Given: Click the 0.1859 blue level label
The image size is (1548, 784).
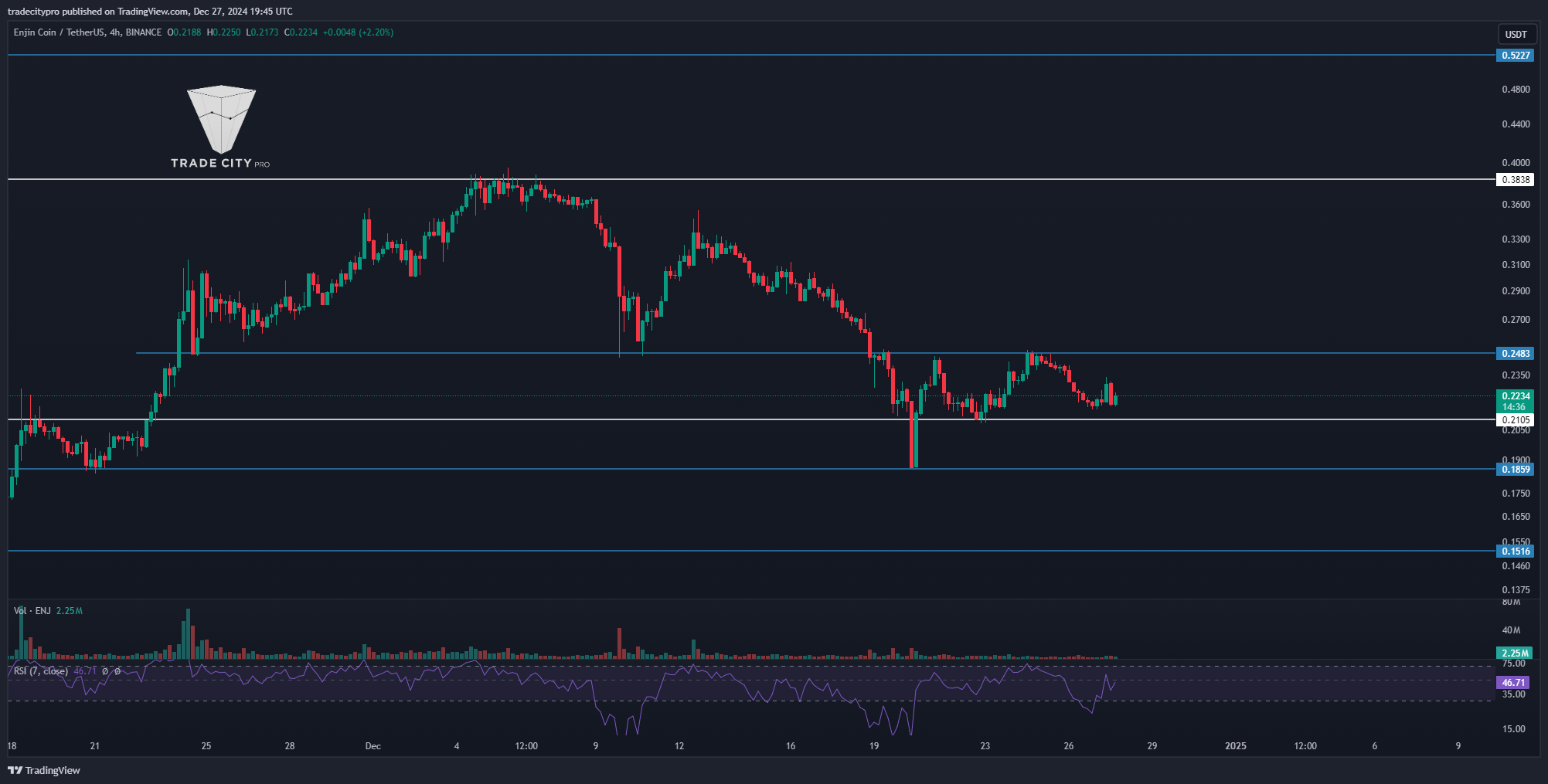Looking at the screenshot, I should 1516,470.
